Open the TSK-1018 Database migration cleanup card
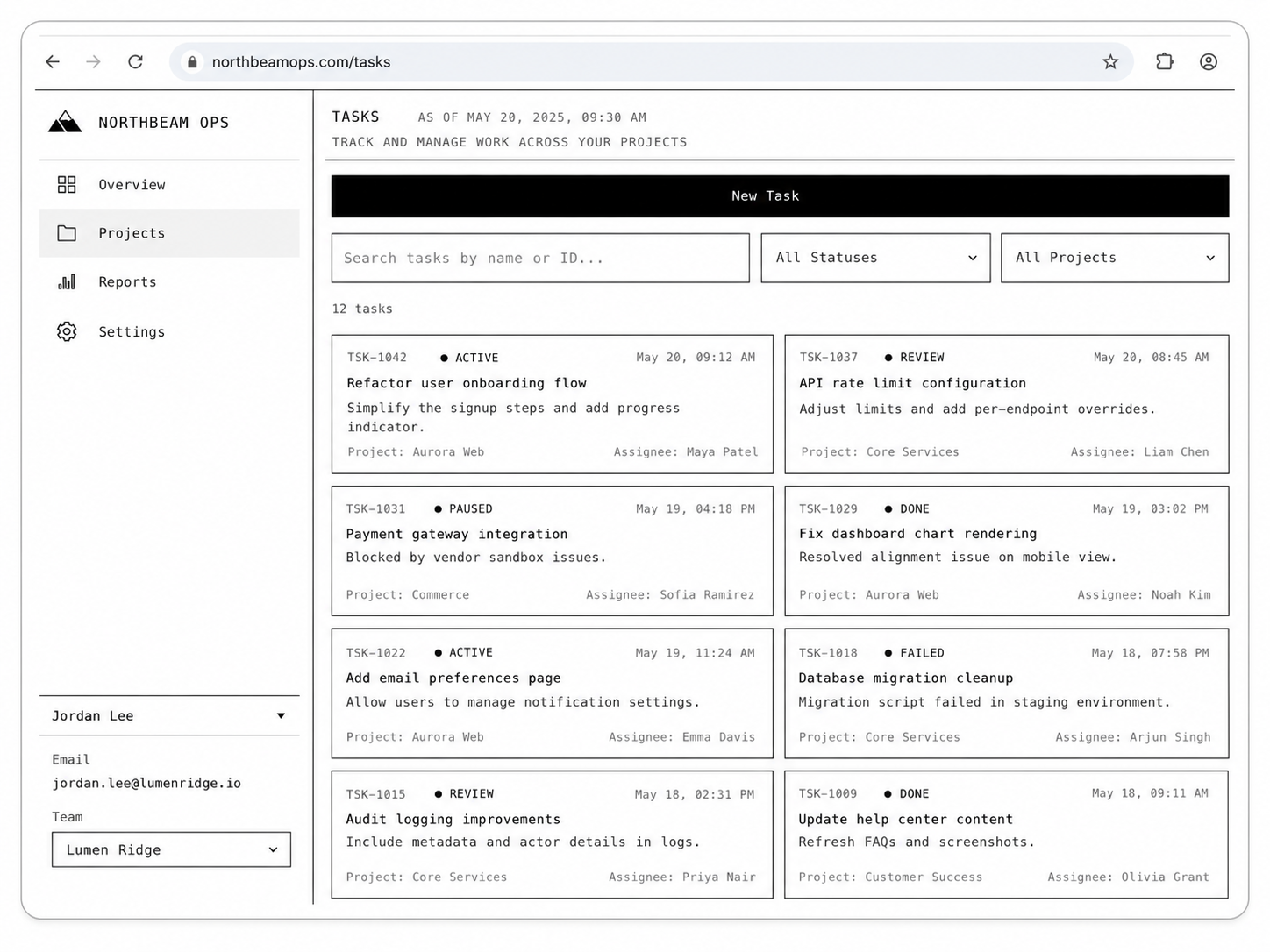 coord(1007,693)
